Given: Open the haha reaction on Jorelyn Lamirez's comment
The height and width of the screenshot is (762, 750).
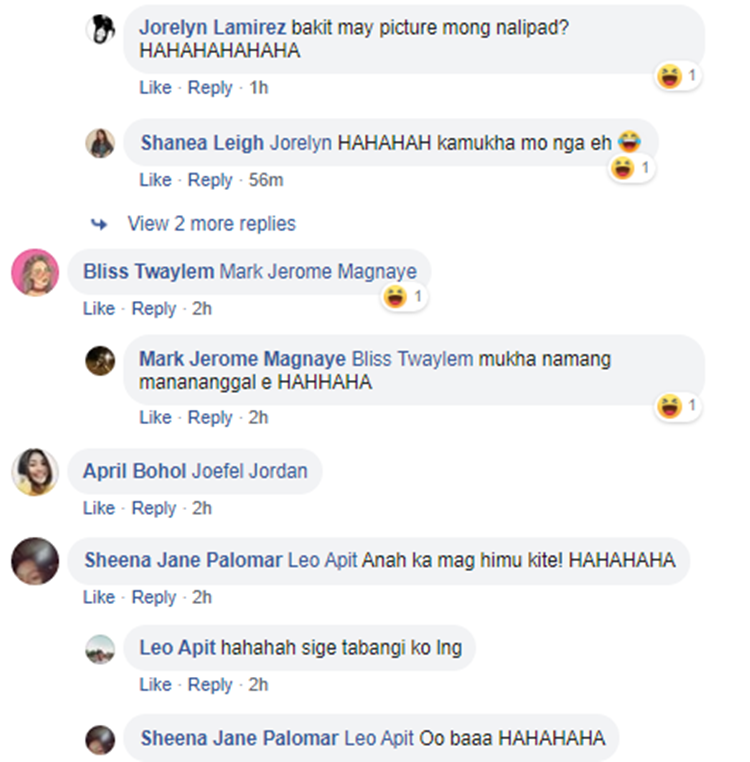Looking at the screenshot, I should point(678,76).
